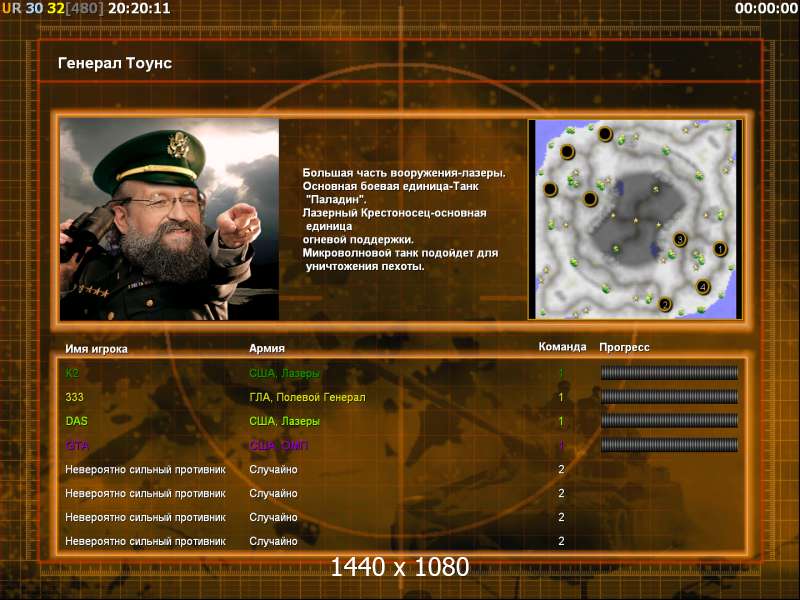Click the "Прогресс" column header

click(624, 347)
